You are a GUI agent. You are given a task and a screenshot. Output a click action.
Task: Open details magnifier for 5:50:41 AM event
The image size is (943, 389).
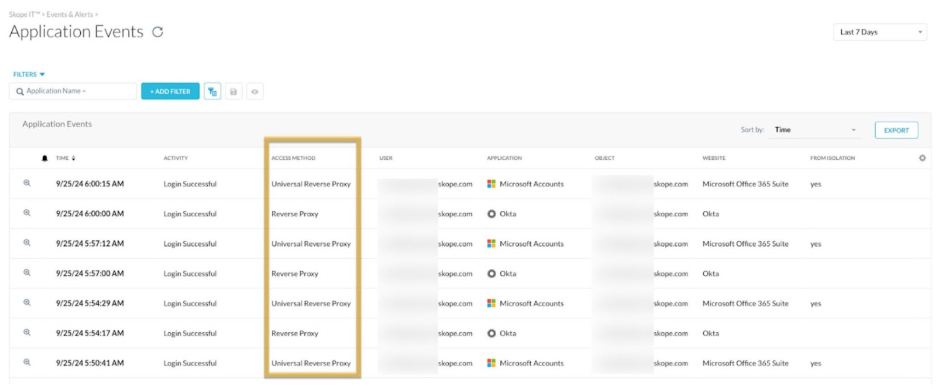point(26,363)
